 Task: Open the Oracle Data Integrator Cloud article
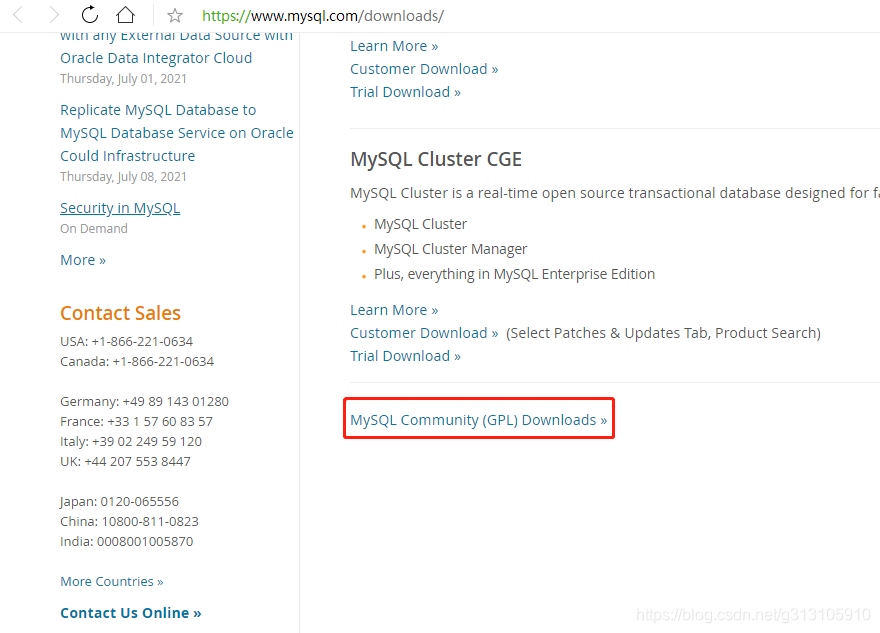pos(156,57)
